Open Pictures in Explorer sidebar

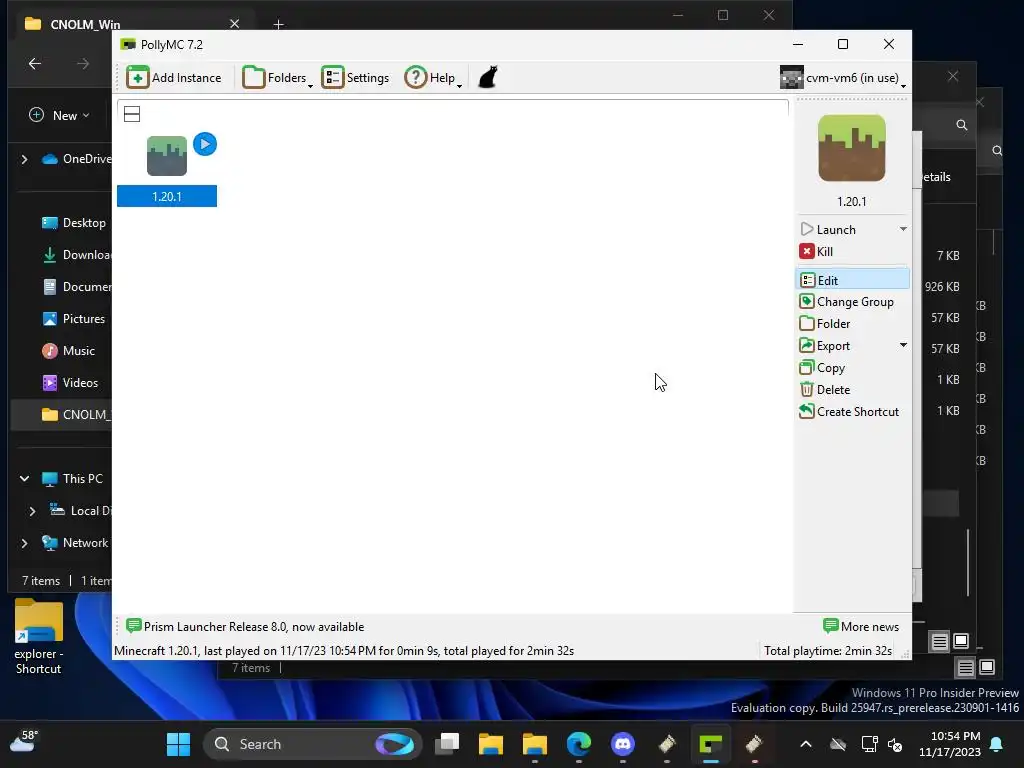coord(74,319)
